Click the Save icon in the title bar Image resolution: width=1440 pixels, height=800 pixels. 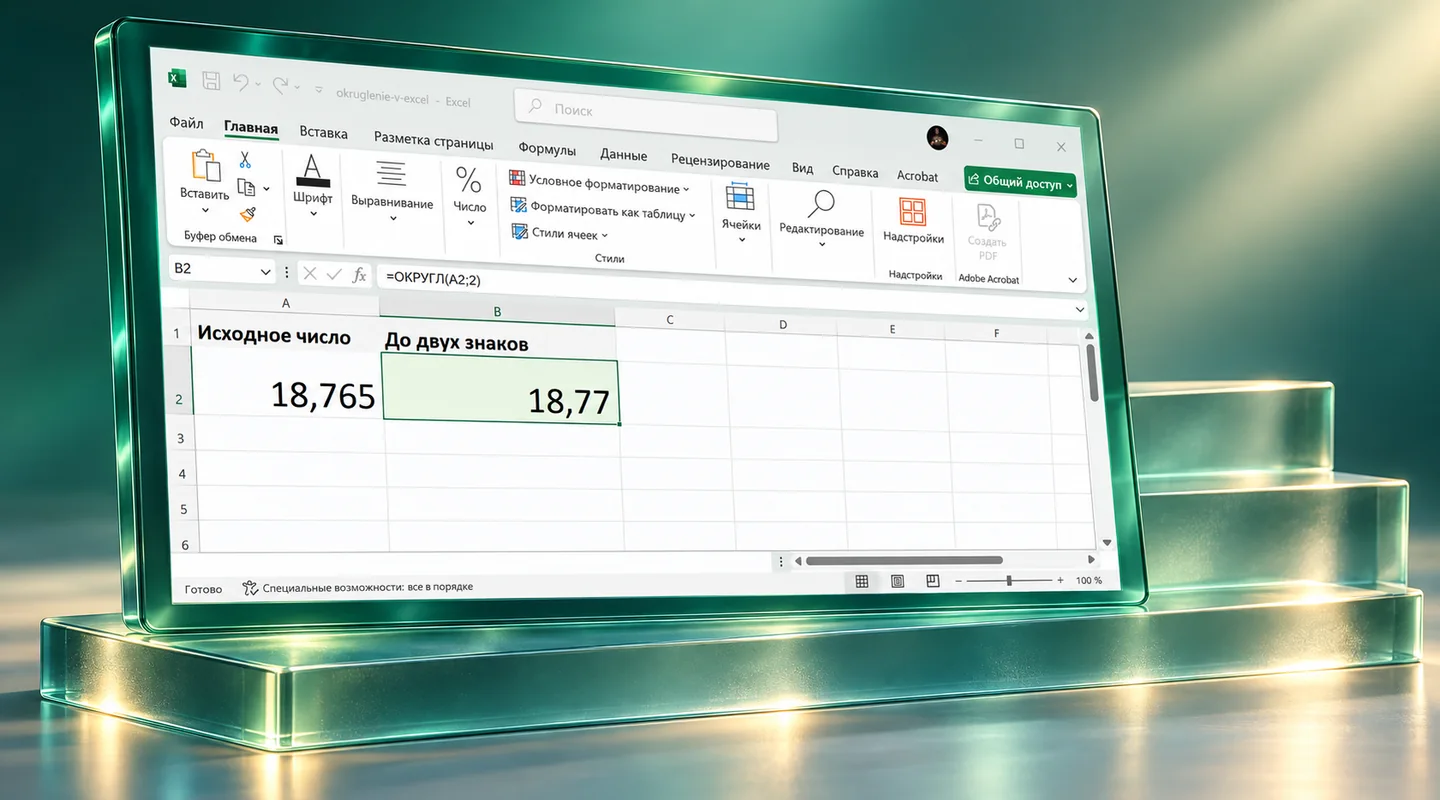211,80
